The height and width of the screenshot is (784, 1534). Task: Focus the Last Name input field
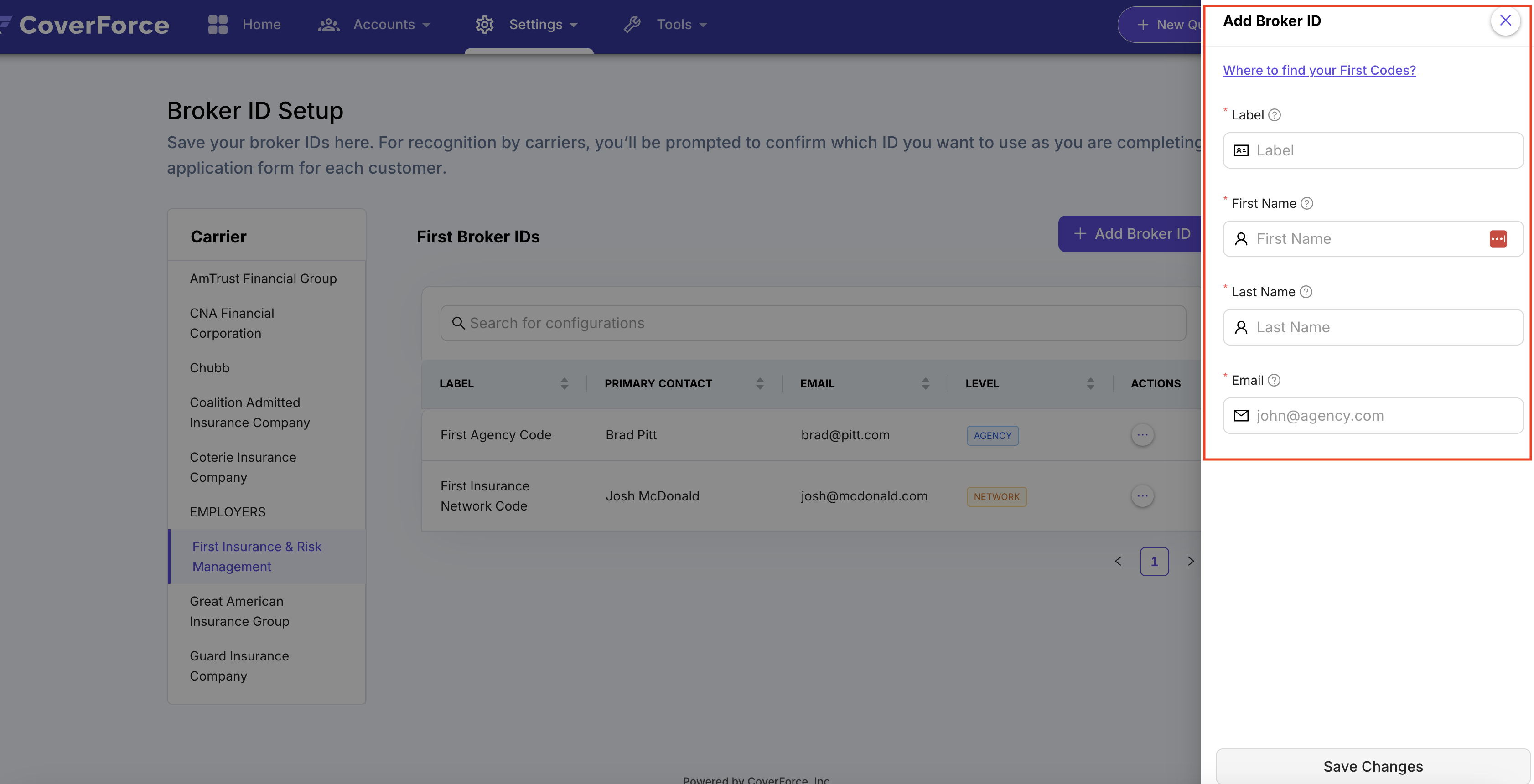tap(1373, 327)
